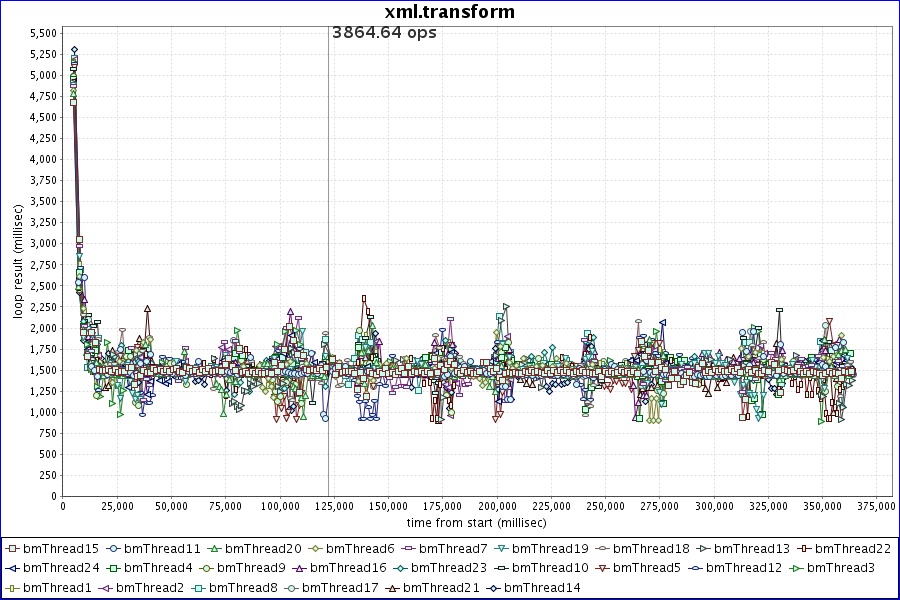Image resolution: width=900 pixels, height=600 pixels.
Task: Click the xml.transform chart title
Action: (x=450, y=12)
